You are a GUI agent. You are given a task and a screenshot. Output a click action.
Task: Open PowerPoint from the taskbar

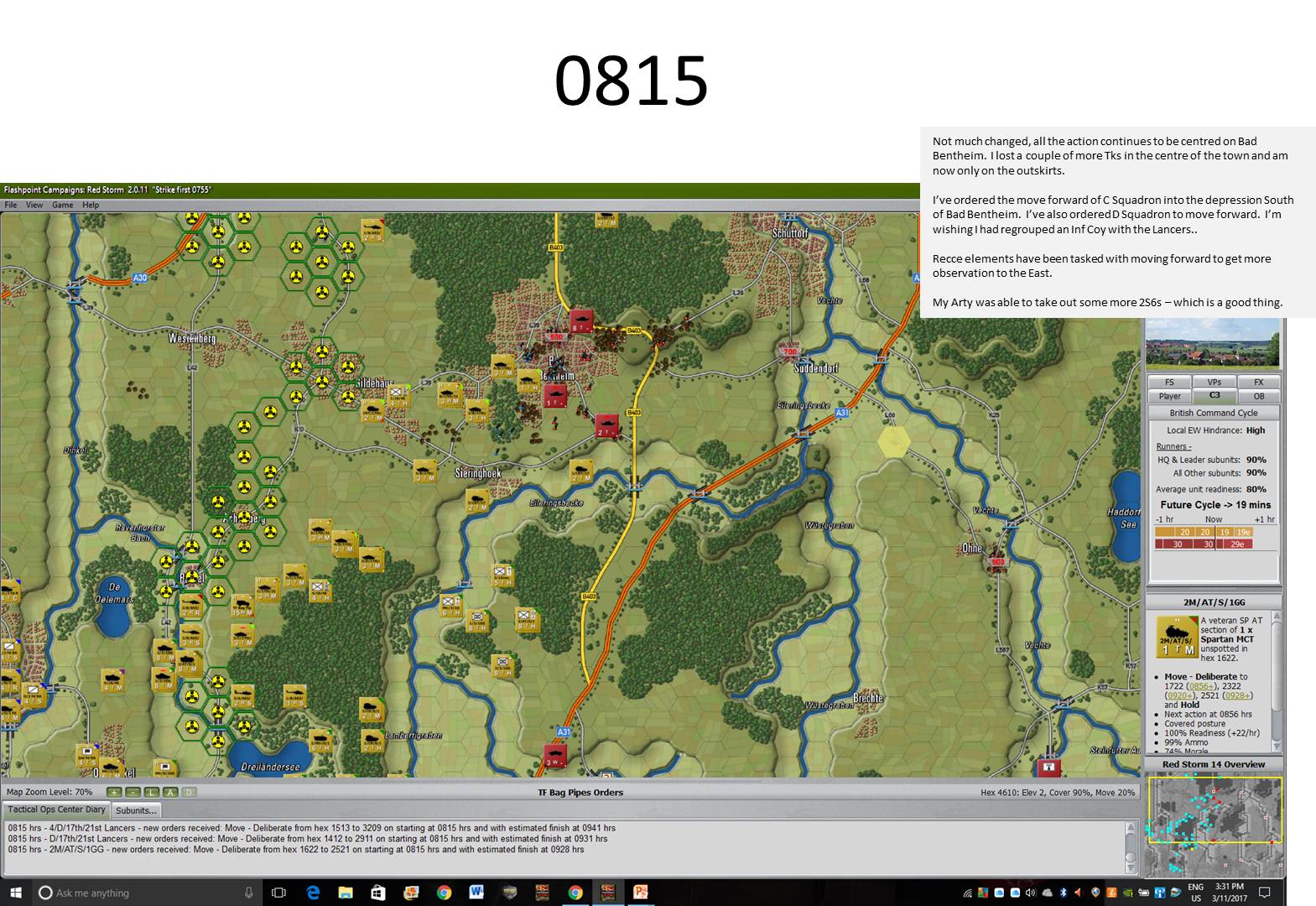click(x=640, y=893)
